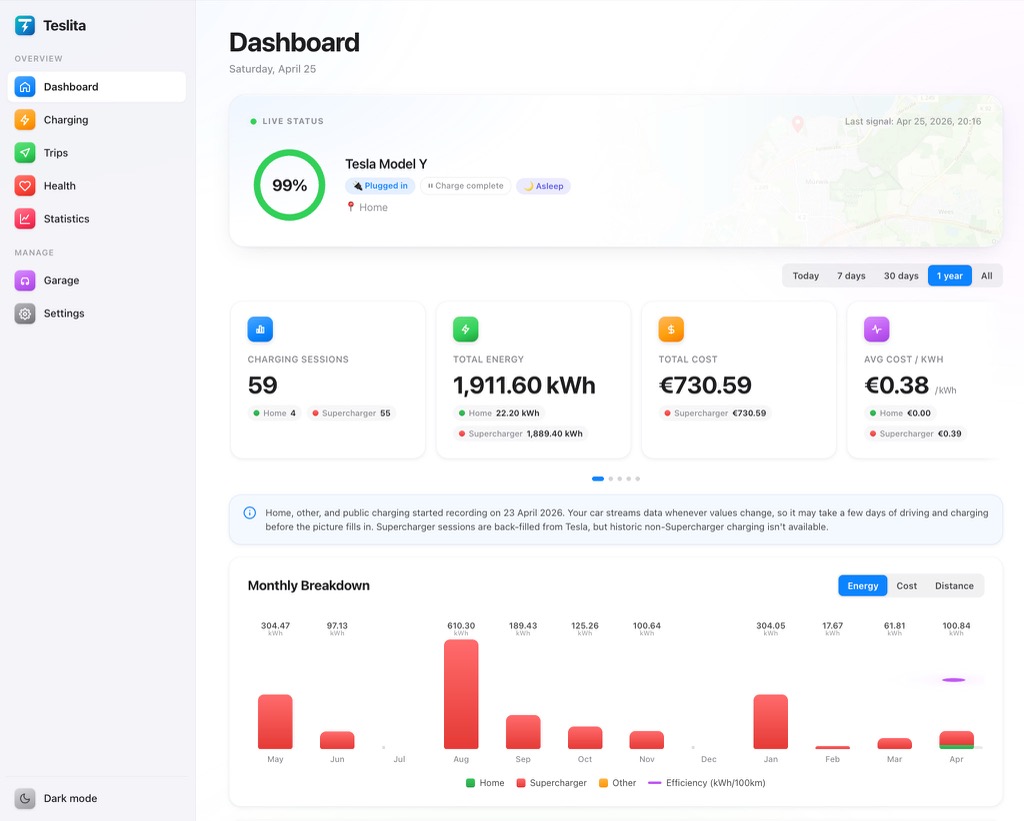
Task: Open Charging via its lightning icon
Action: [25, 120]
